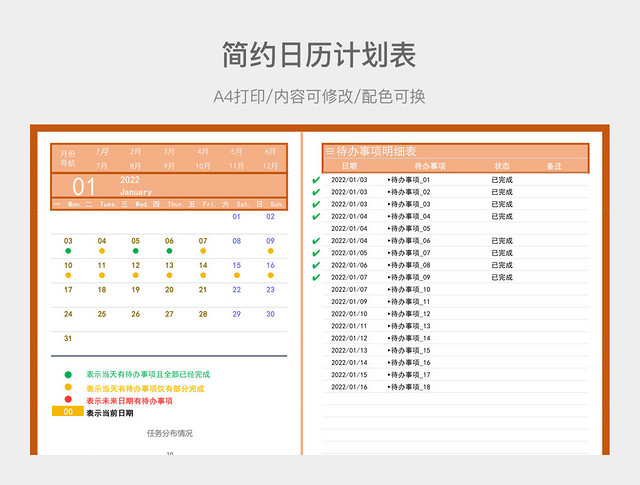Click the 已完成 status for 待办事项_01
Viewport: 640px width, 485px height.
[x=502, y=180]
